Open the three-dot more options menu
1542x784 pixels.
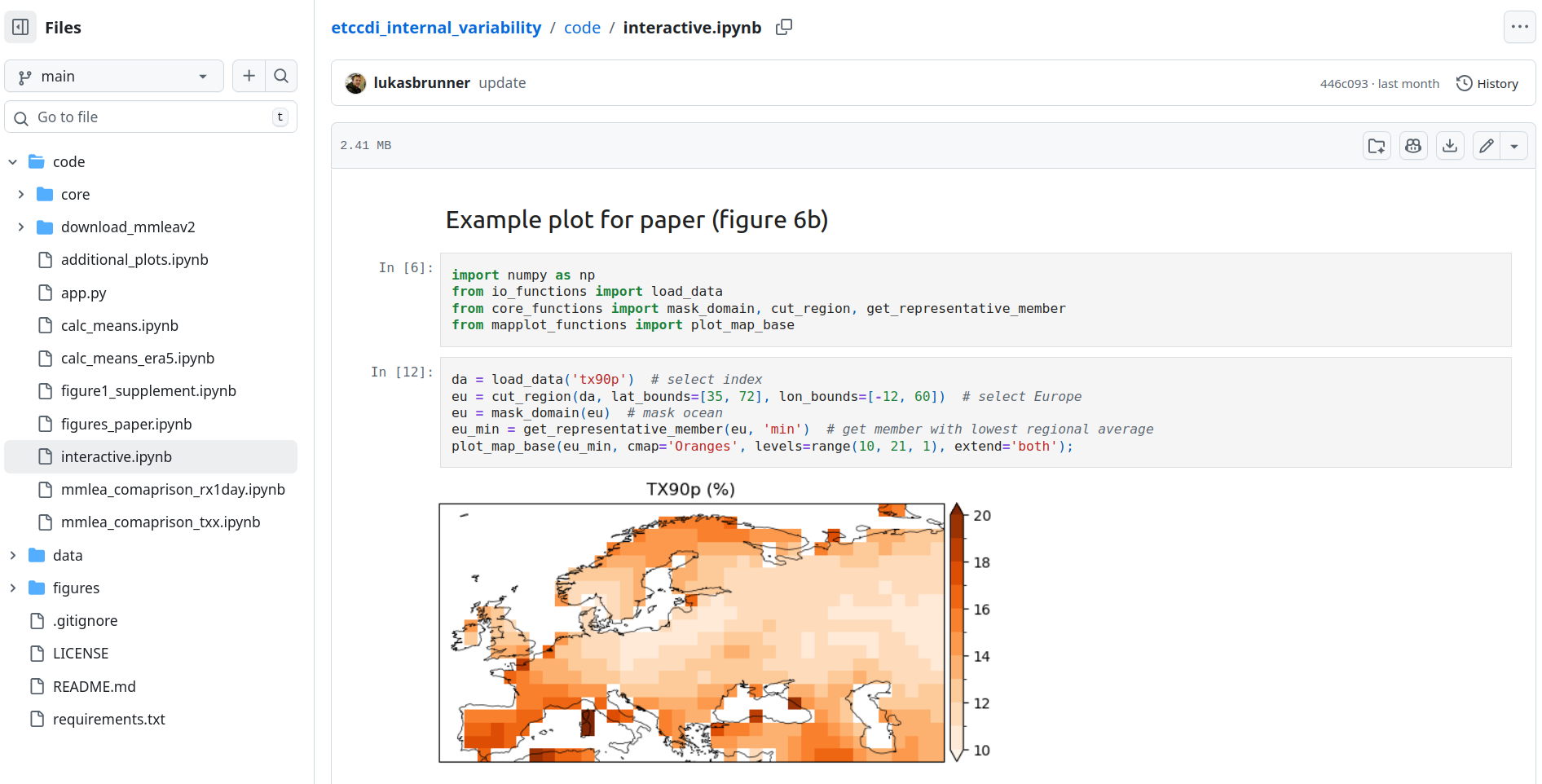pyautogui.click(x=1519, y=27)
